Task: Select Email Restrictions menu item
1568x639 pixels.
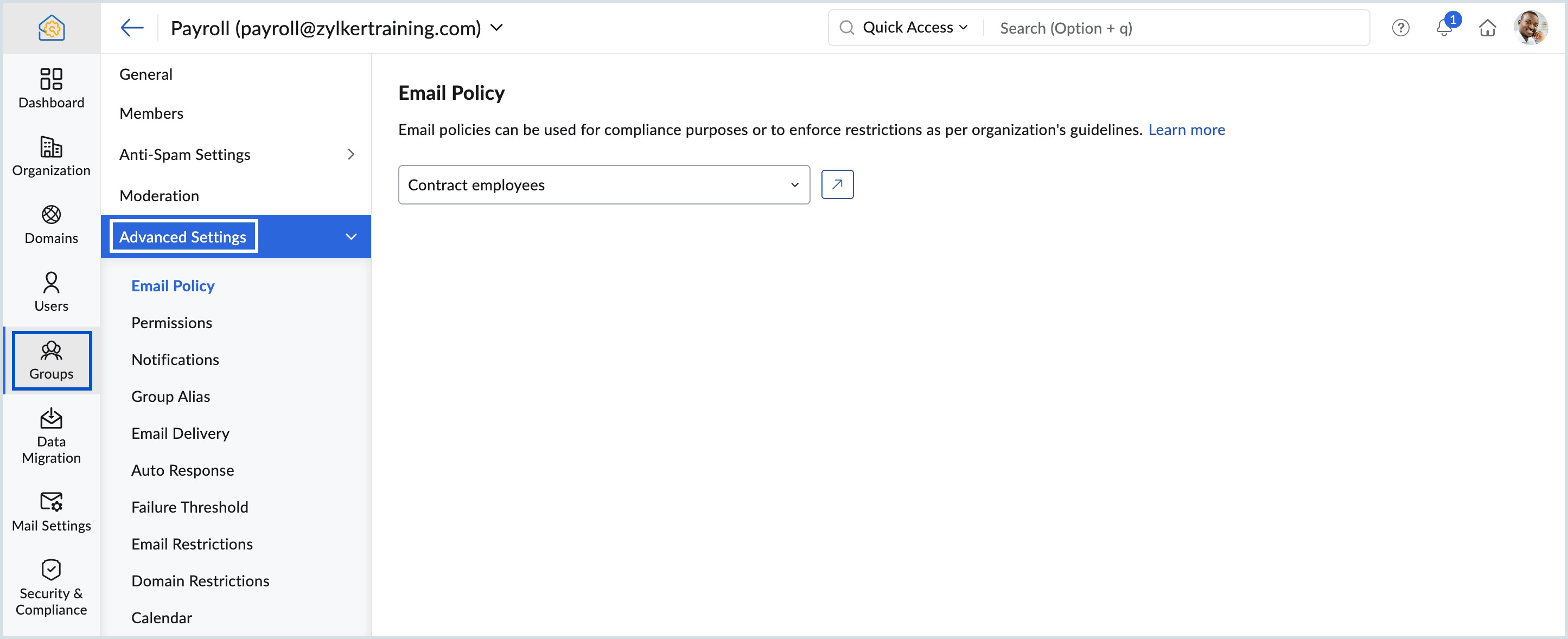Action: tap(192, 544)
